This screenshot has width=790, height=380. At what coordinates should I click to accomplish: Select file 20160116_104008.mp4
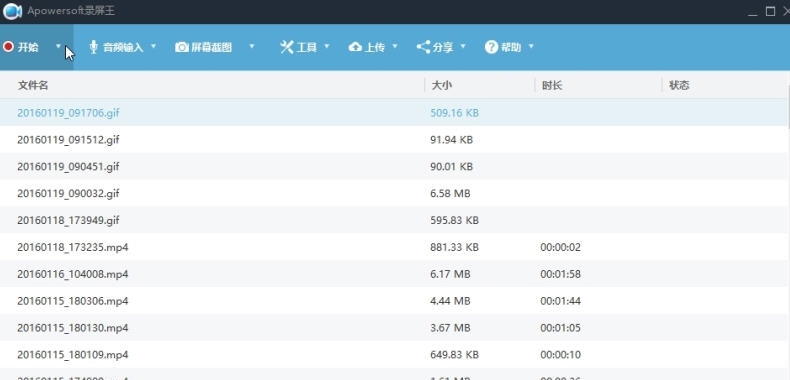pyautogui.click(x=73, y=274)
